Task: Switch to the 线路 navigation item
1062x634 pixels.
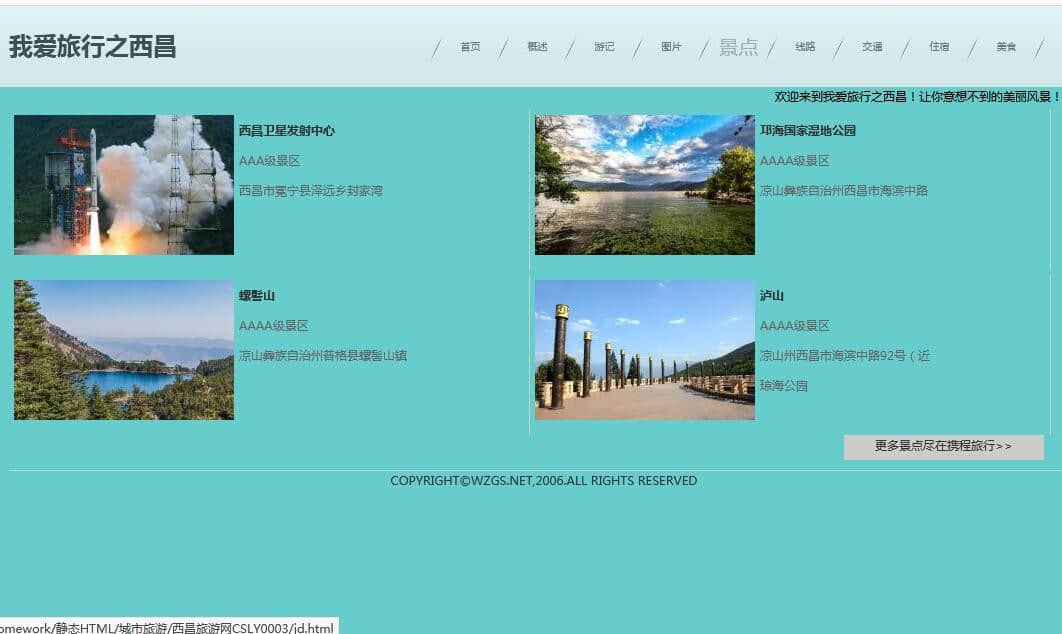Action: [805, 47]
